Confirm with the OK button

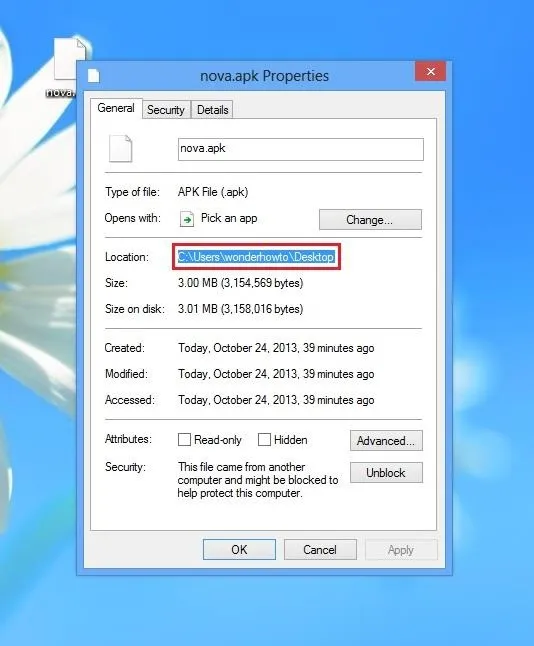coord(239,550)
